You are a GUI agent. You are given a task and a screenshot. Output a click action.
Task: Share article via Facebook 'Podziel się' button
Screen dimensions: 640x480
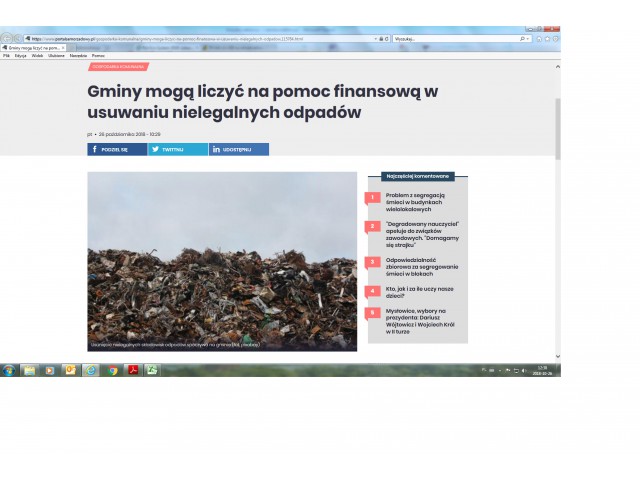pos(117,149)
